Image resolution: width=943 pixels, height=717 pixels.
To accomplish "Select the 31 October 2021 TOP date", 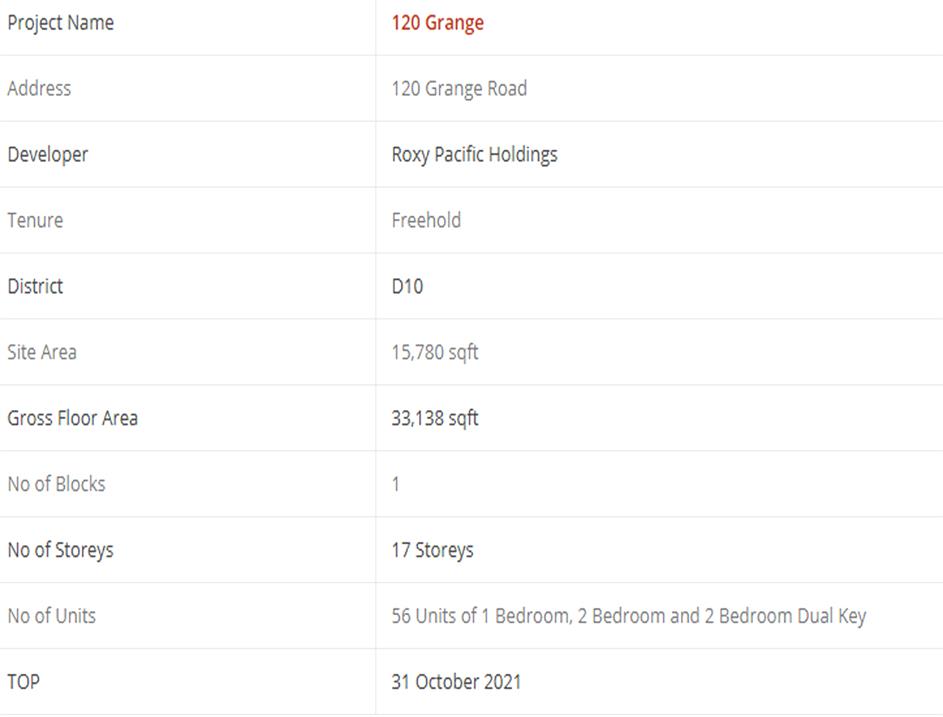I will [456, 683].
